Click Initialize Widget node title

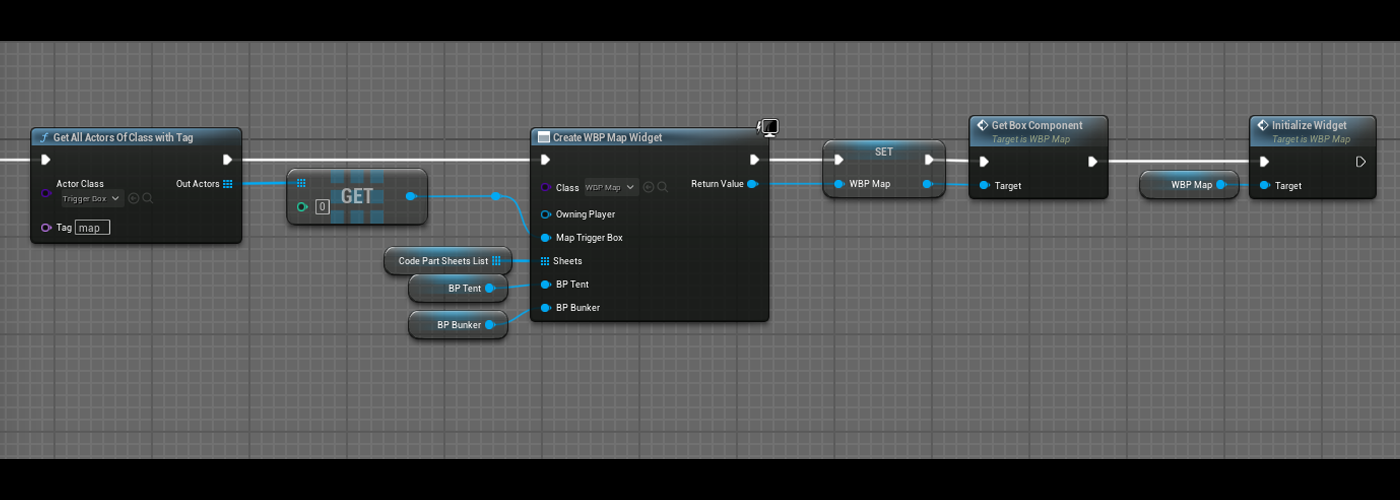tap(1309, 126)
